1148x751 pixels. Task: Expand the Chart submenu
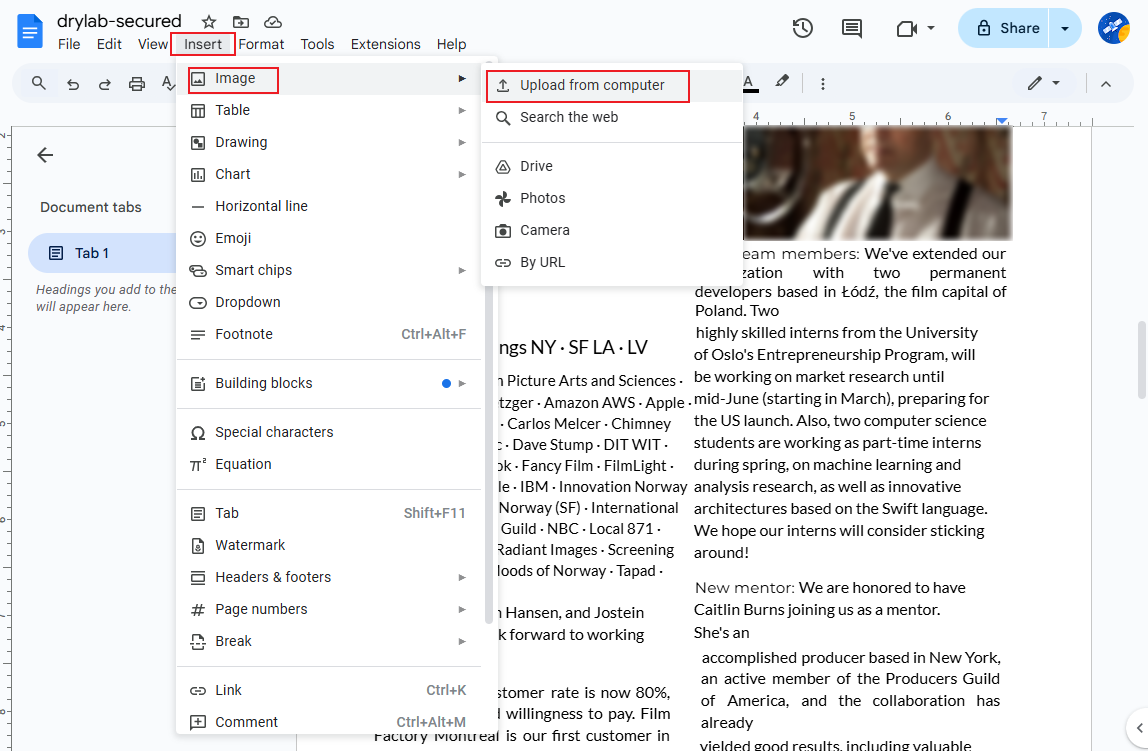[x=329, y=174]
